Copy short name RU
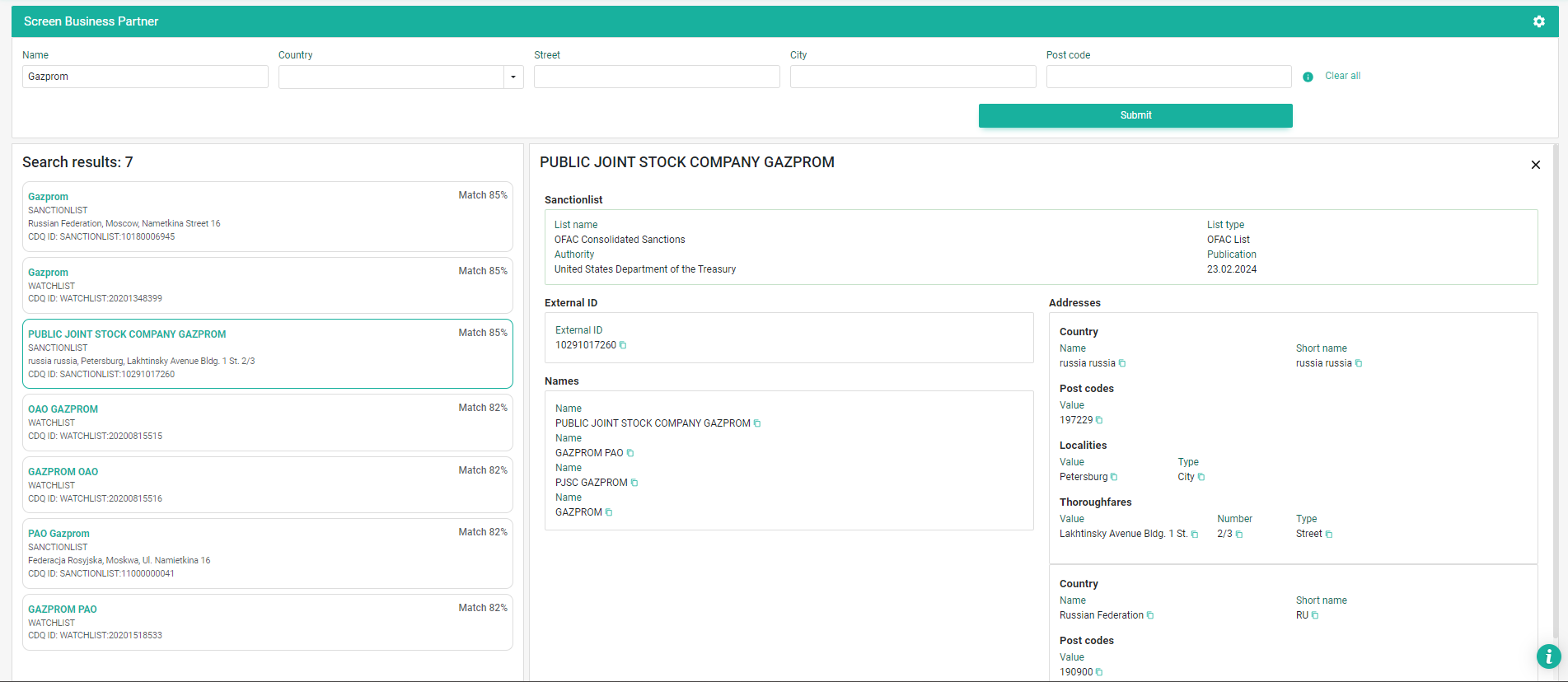 pyautogui.click(x=1315, y=615)
